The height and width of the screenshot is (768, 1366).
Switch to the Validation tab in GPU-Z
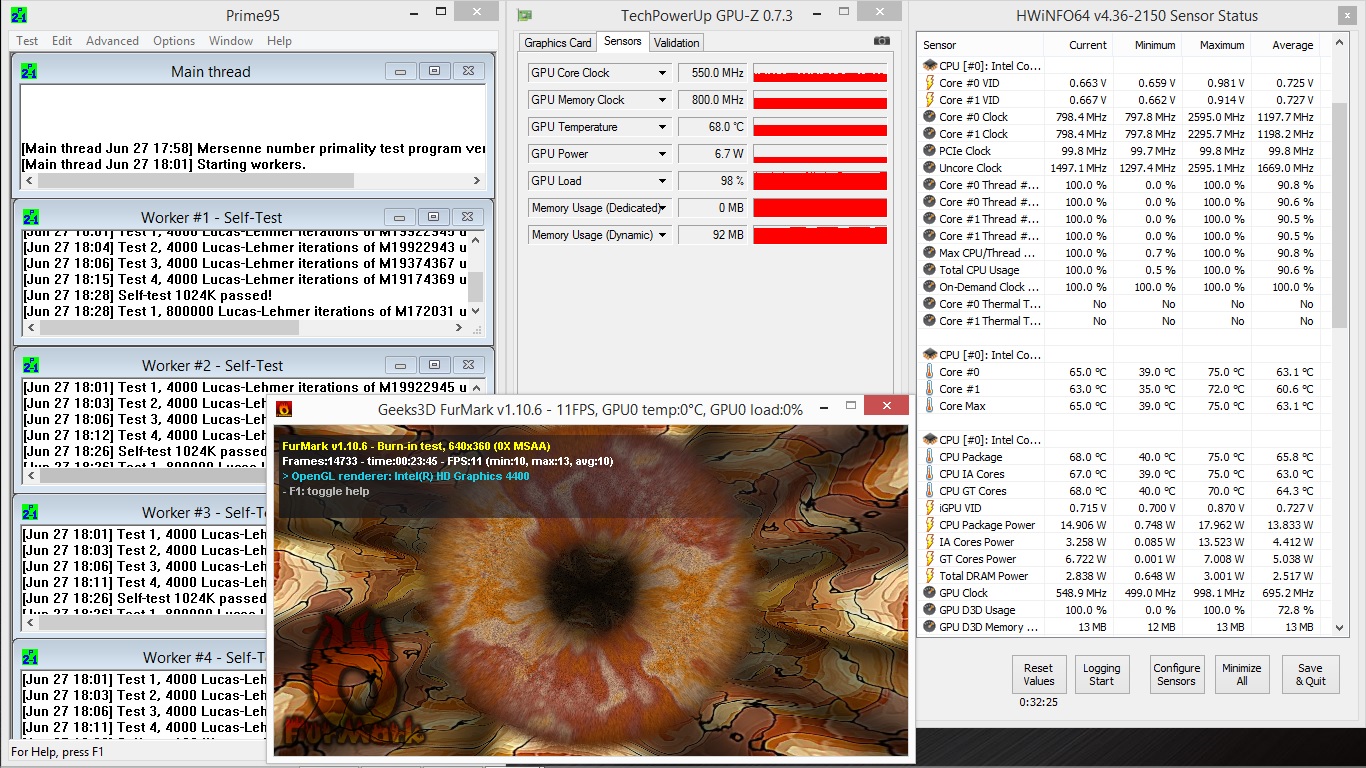(677, 42)
